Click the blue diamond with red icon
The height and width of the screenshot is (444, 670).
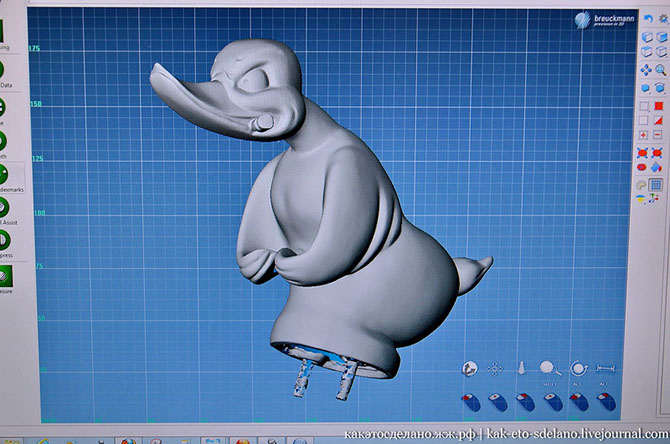click(656, 167)
